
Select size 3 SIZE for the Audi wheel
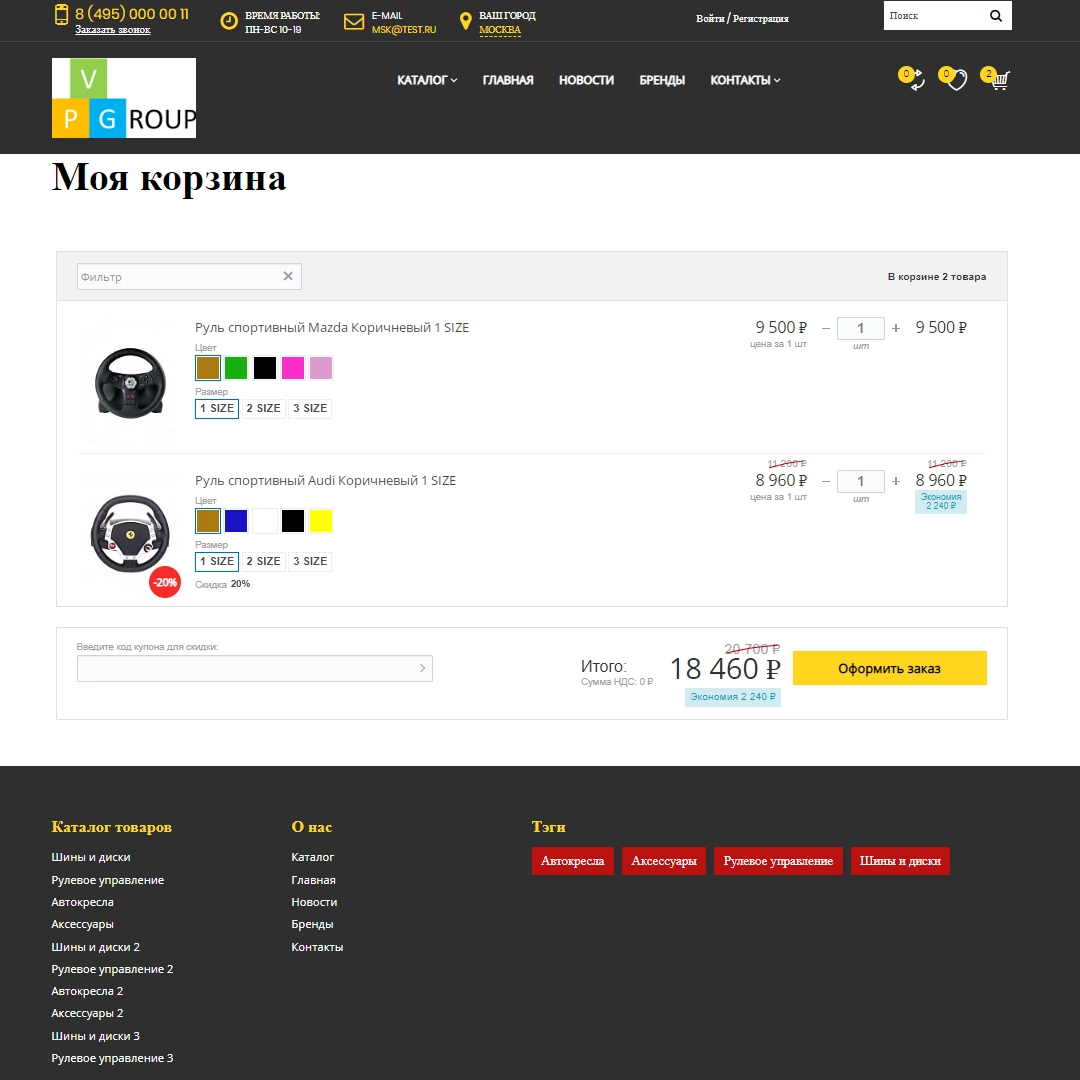click(x=309, y=561)
